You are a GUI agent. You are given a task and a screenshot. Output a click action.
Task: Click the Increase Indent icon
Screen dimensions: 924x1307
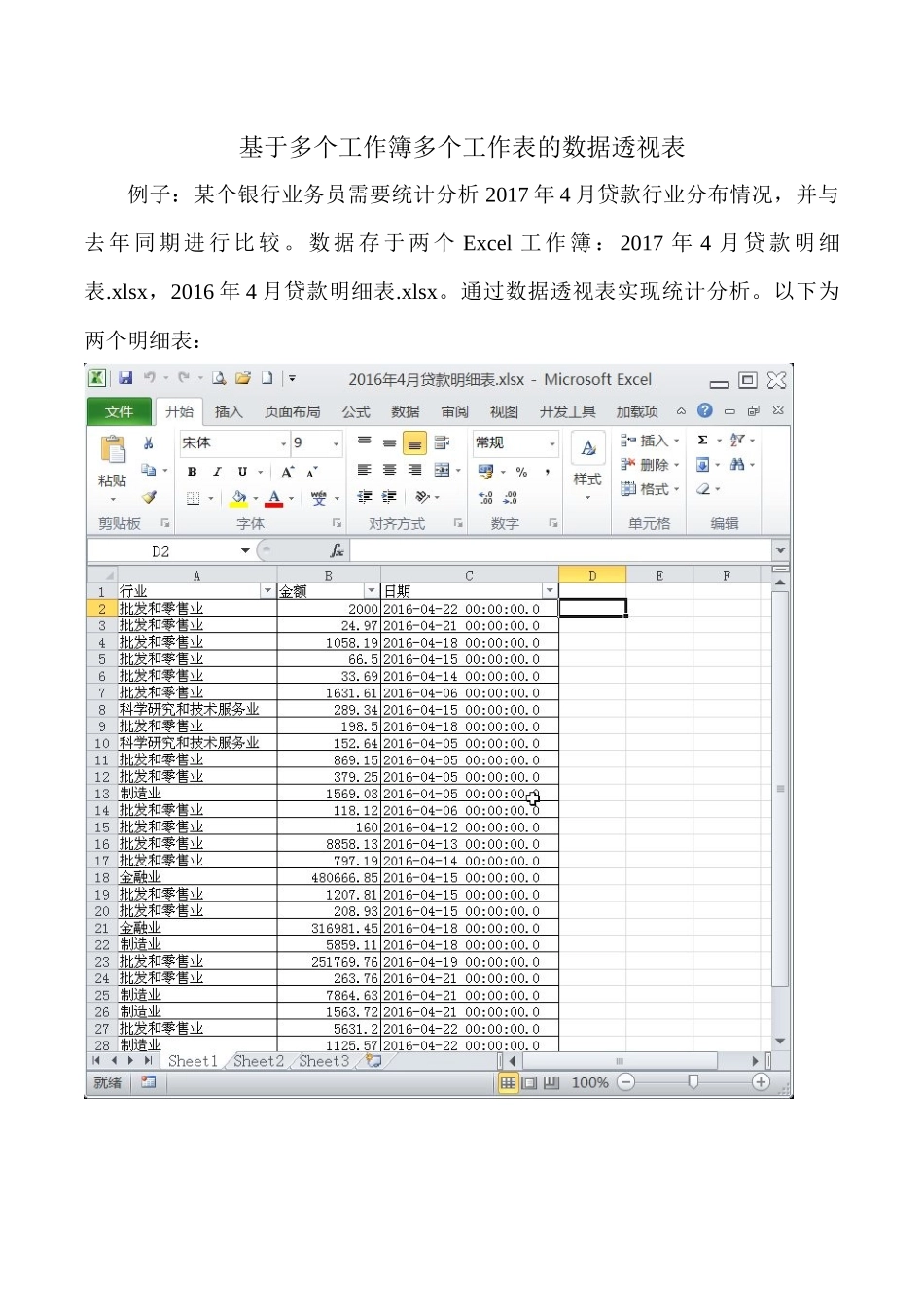click(x=389, y=497)
